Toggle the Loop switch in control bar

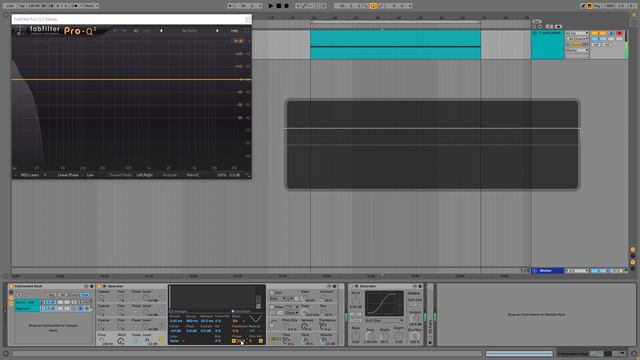coord(373,6)
